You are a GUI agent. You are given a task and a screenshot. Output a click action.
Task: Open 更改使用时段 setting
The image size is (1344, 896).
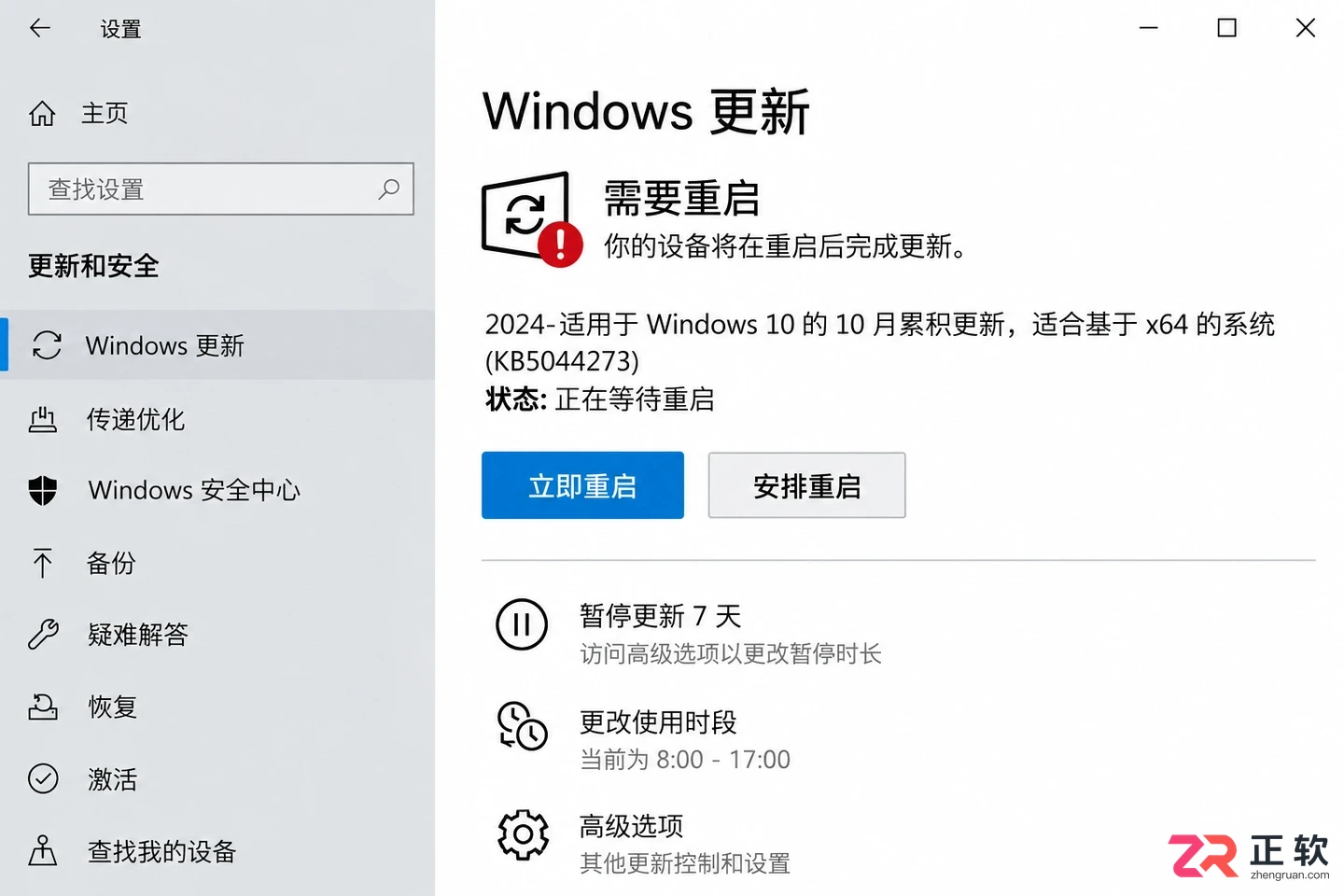658,721
